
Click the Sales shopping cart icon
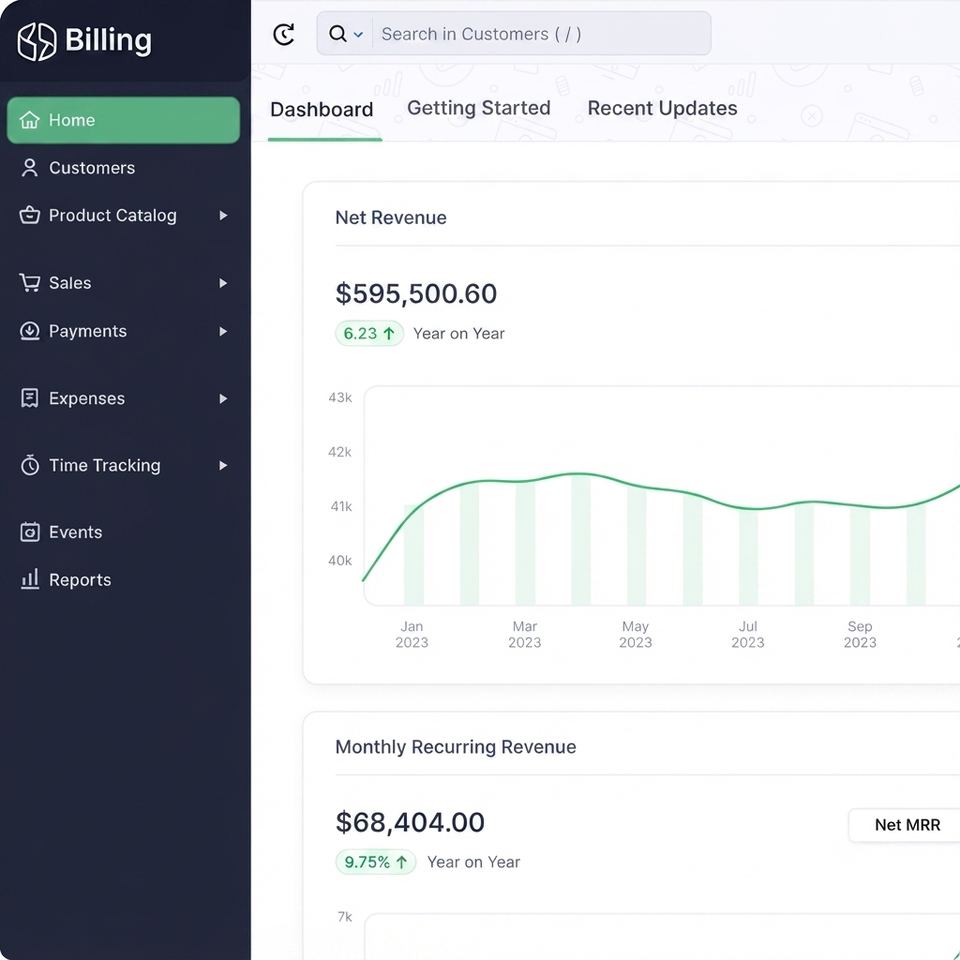[29, 282]
